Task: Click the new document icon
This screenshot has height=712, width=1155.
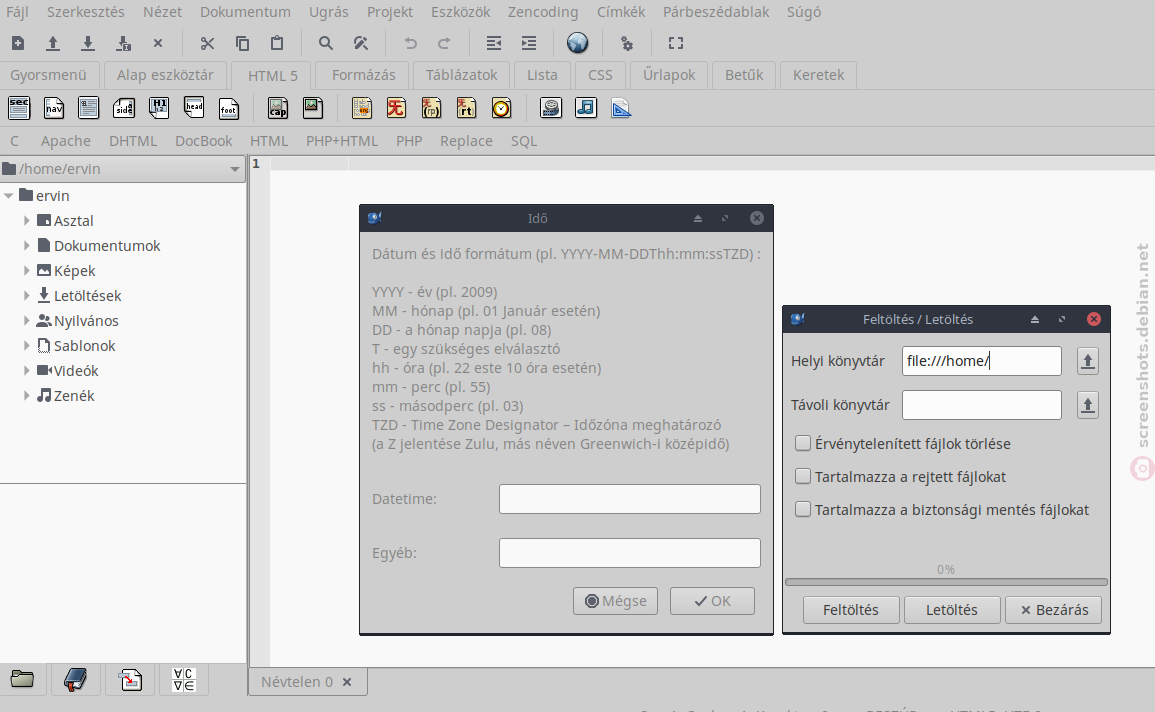Action: pyautogui.click(x=18, y=43)
